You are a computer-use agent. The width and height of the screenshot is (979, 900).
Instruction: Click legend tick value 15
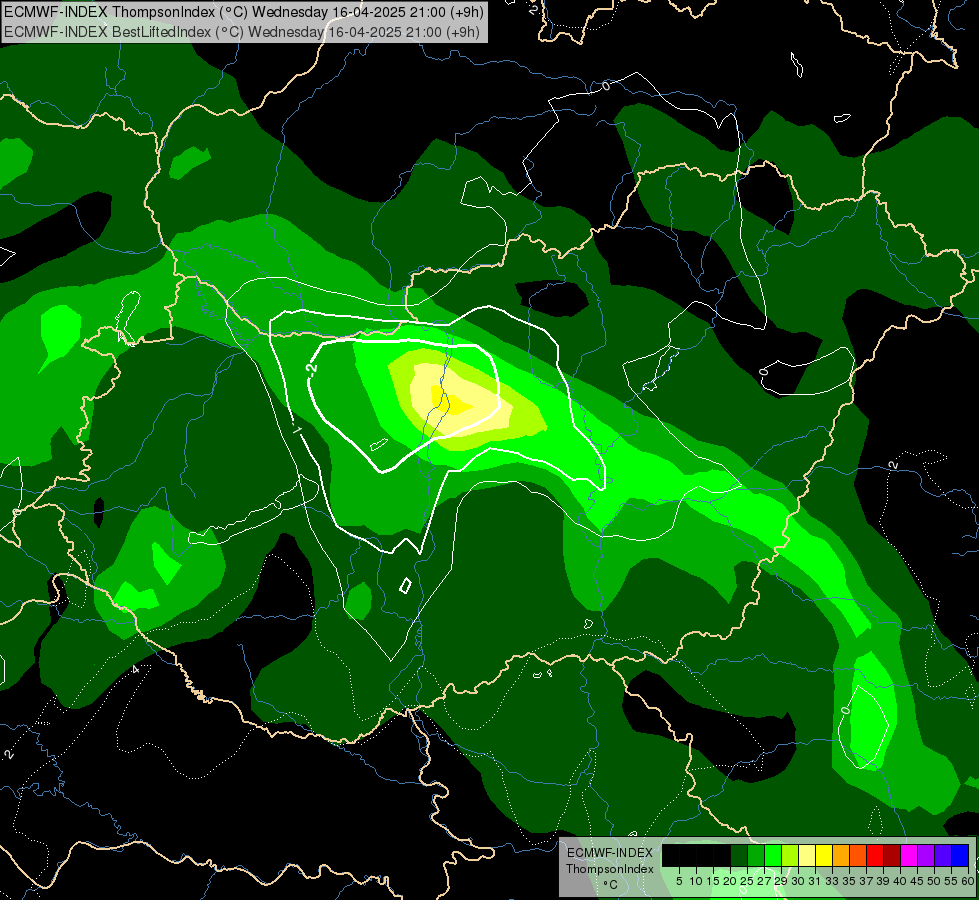pyautogui.click(x=714, y=881)
